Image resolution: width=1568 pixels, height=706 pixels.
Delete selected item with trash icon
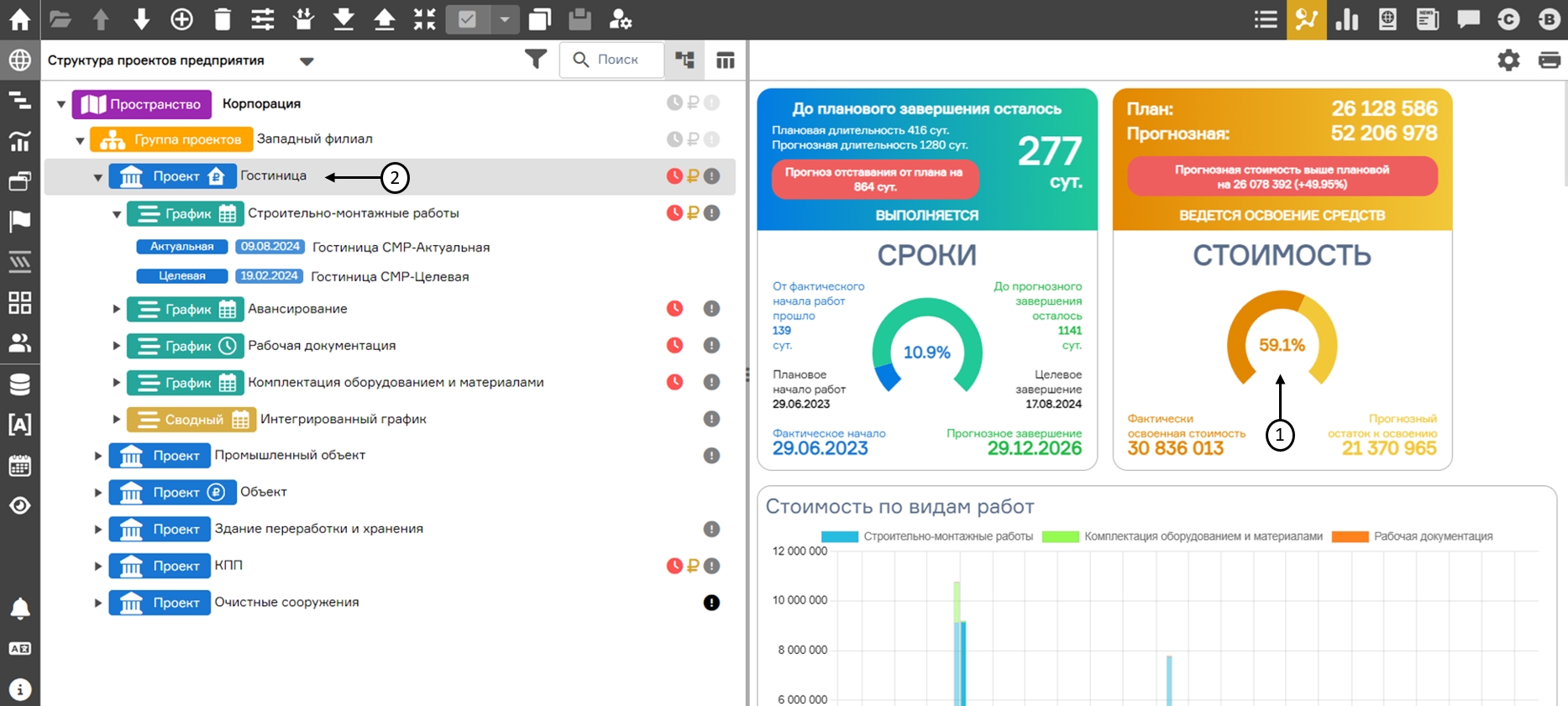(223, 19)
